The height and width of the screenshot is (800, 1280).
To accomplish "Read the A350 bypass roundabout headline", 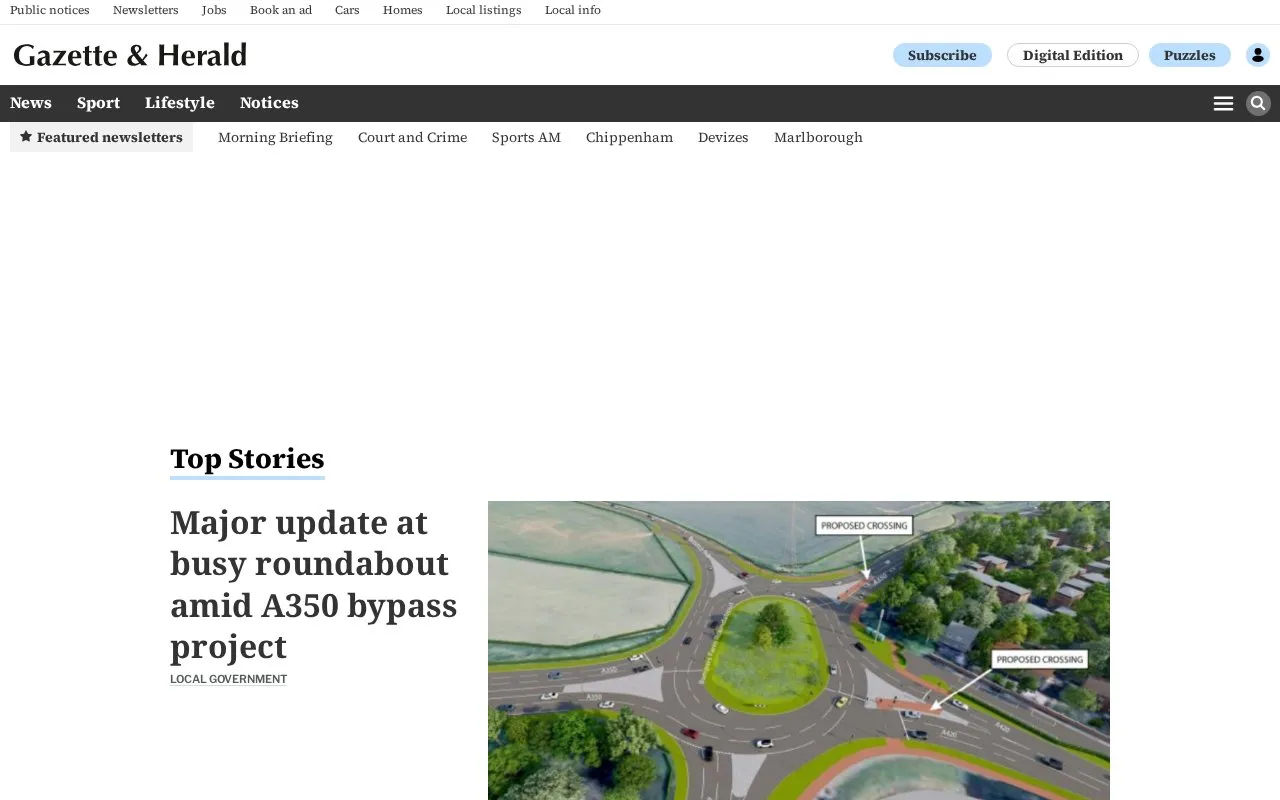I will pyautogui.click(x=314, y=585).
